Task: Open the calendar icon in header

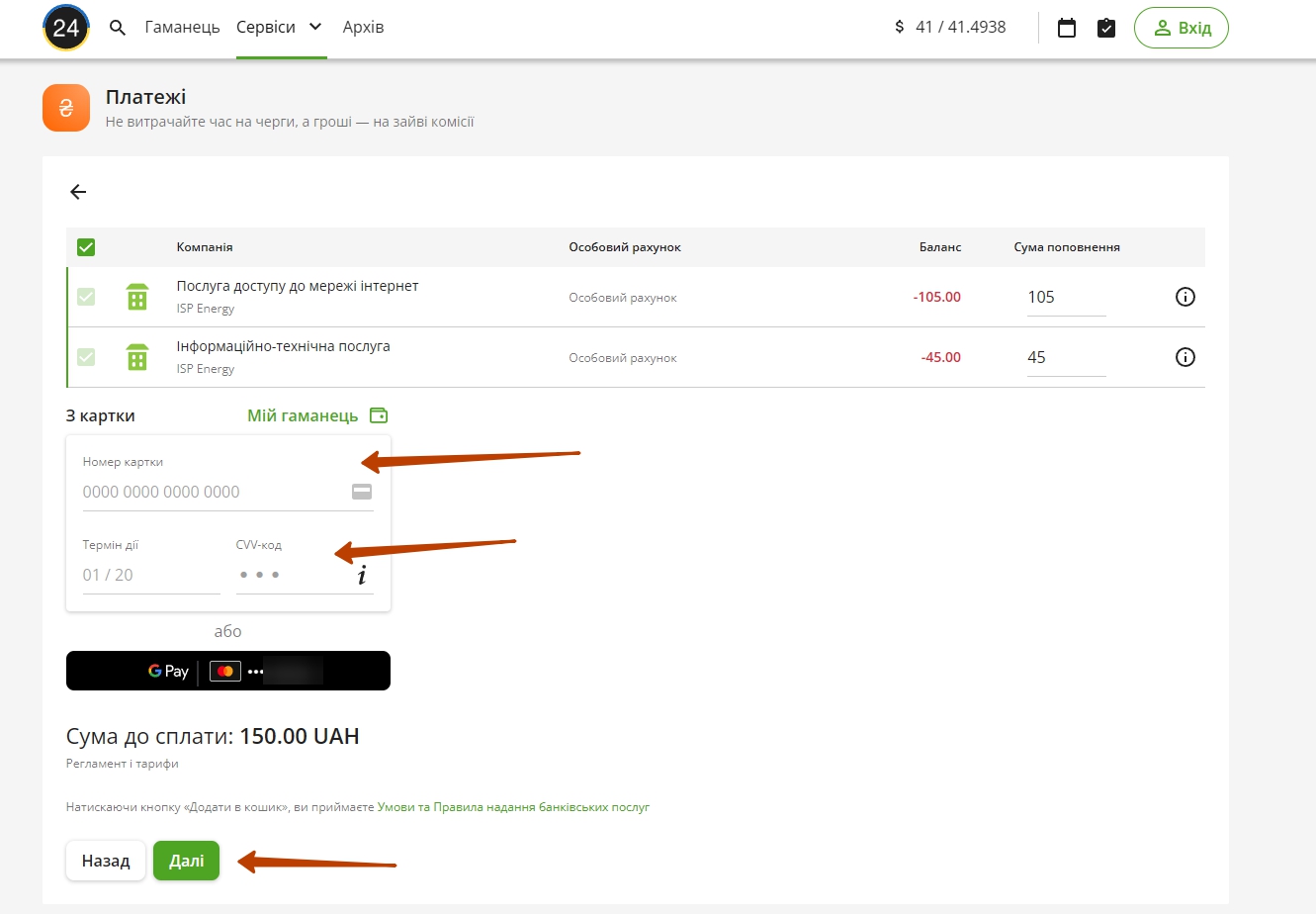Action: (1067, 28)
